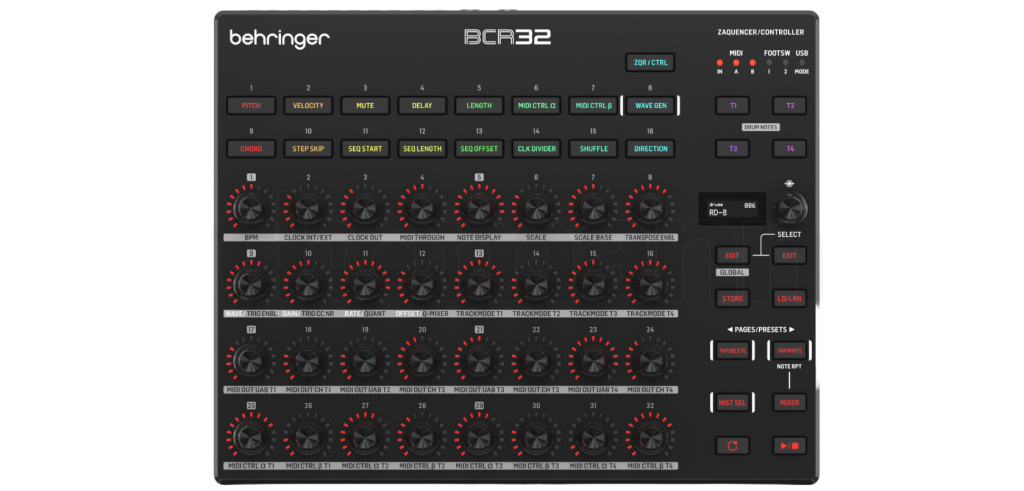Click the TAP DELETE page button

732,351
